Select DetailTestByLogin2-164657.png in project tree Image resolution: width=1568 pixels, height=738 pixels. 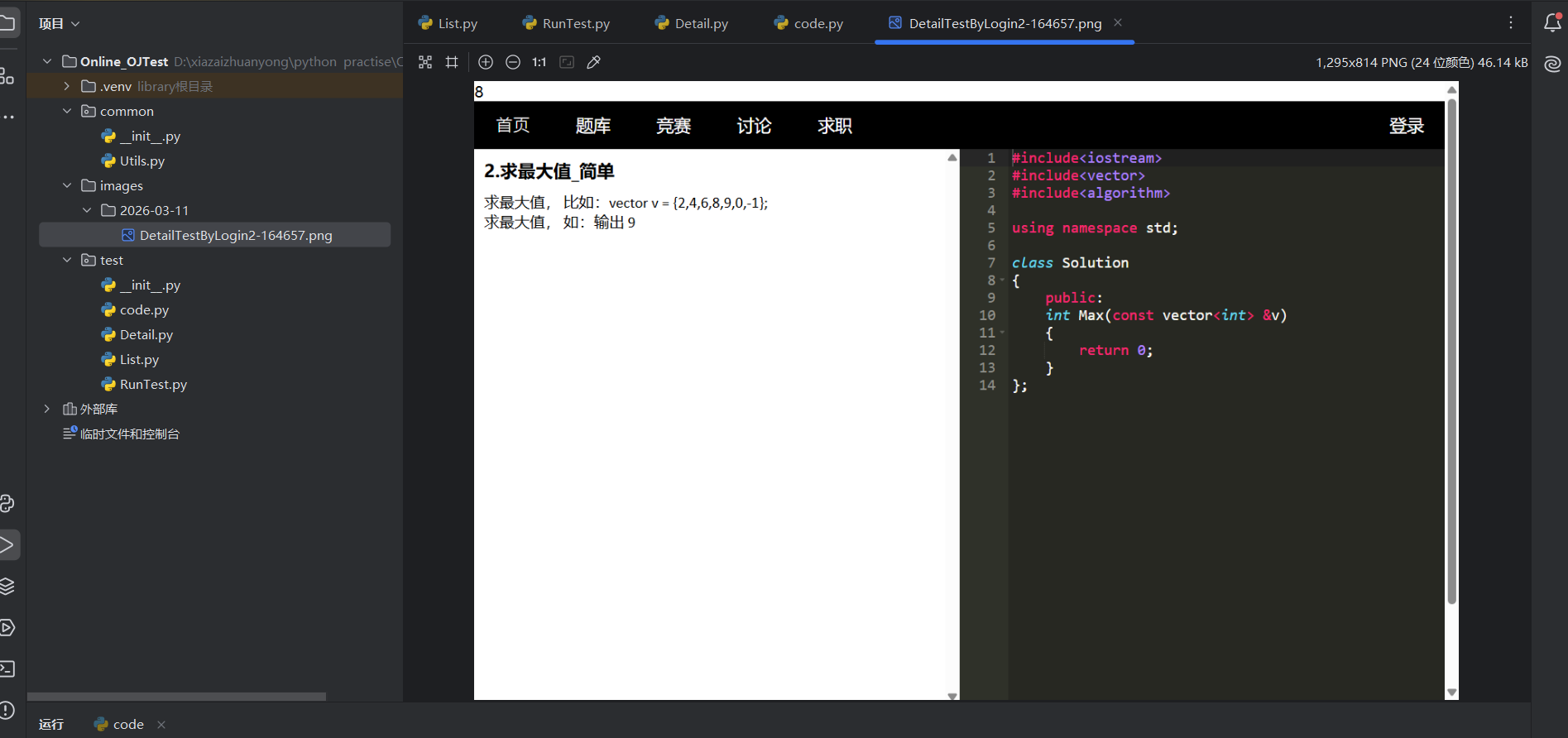[215, 235]
